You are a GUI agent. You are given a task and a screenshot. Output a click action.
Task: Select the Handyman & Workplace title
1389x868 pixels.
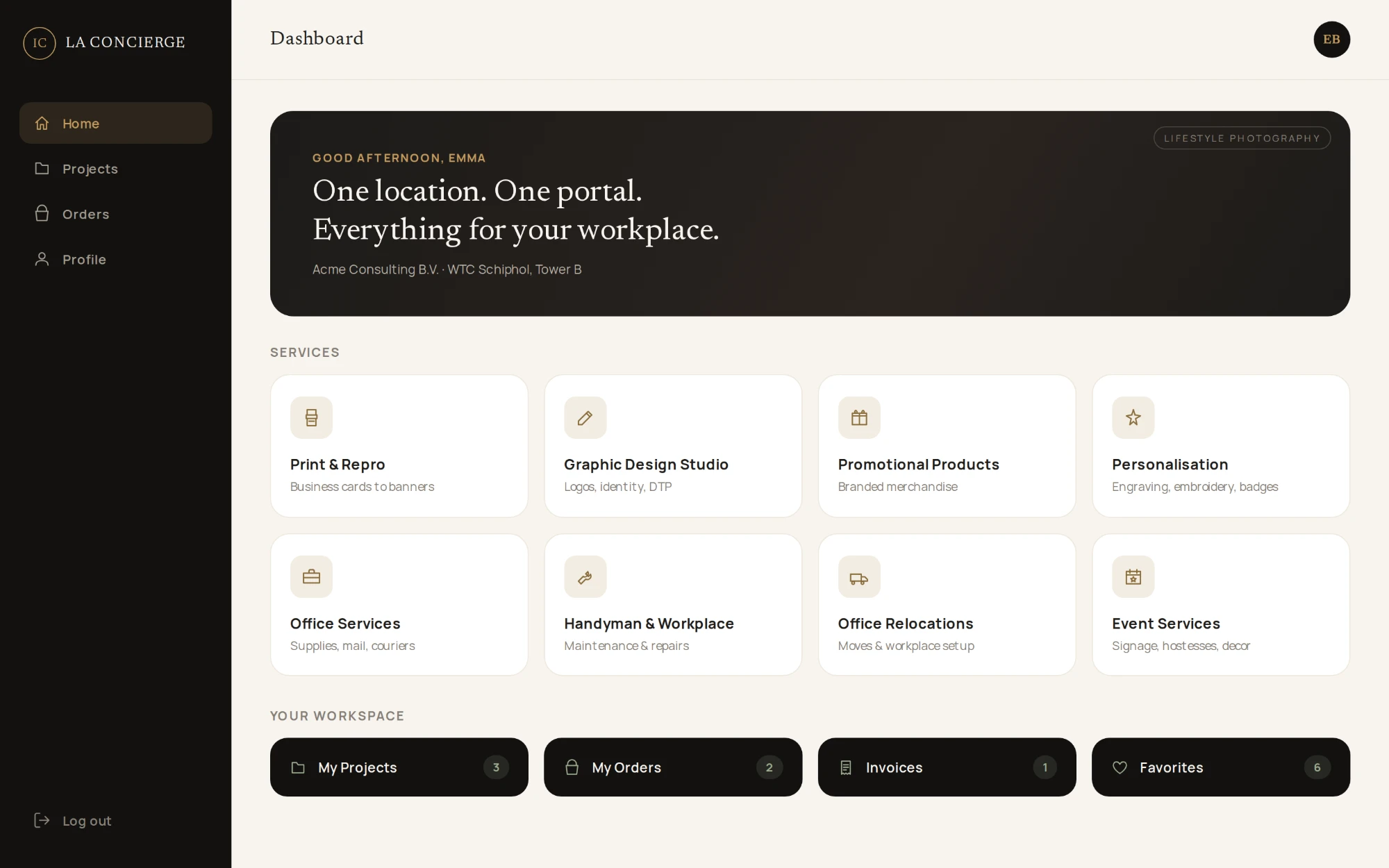click(x=649, y=624)
